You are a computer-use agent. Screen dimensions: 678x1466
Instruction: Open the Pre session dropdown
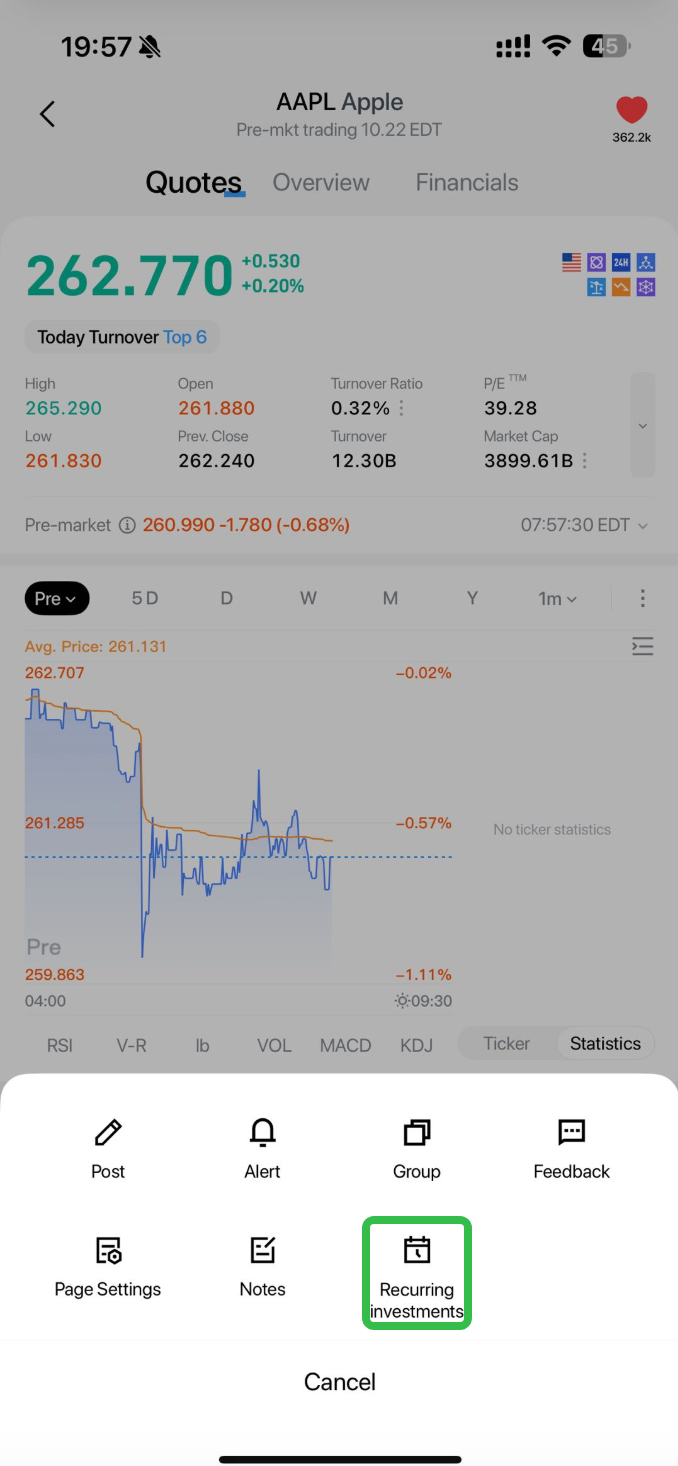point(57,599)
